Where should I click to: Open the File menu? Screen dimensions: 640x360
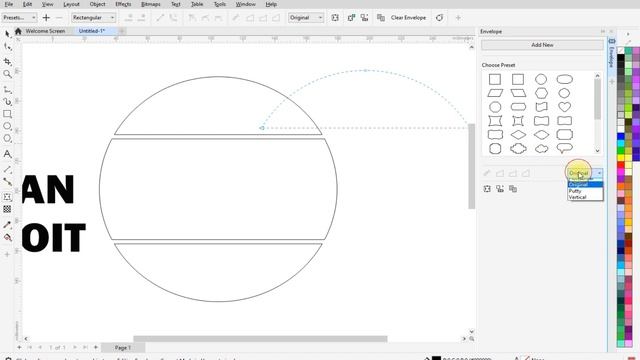pyautogui.click(x=9, y=4)
